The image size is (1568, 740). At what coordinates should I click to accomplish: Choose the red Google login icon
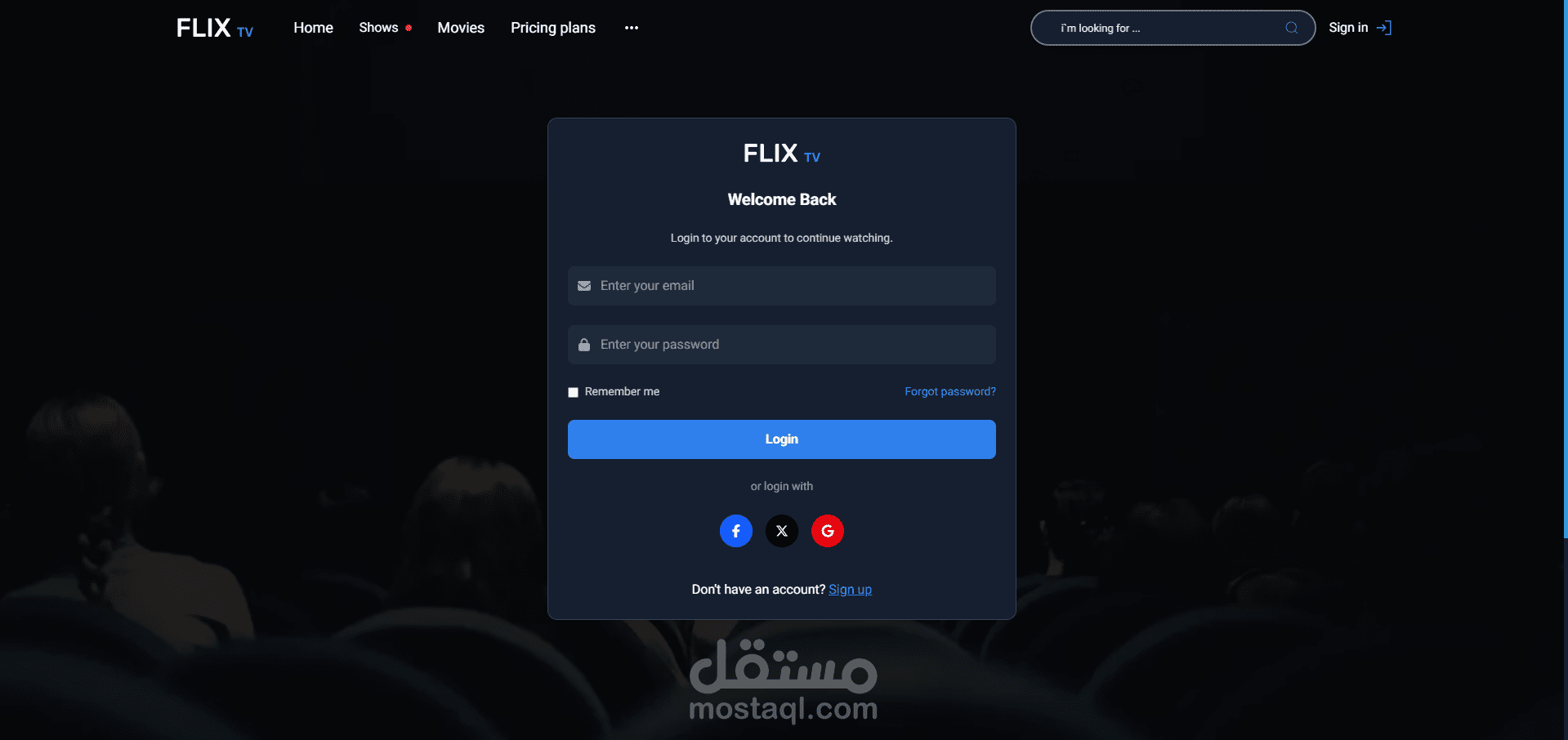click(828, 531)
